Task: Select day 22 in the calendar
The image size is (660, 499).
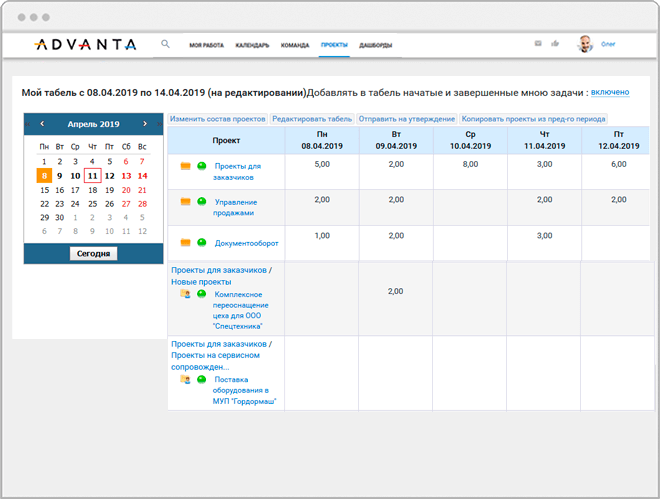Action: (45, 204)
